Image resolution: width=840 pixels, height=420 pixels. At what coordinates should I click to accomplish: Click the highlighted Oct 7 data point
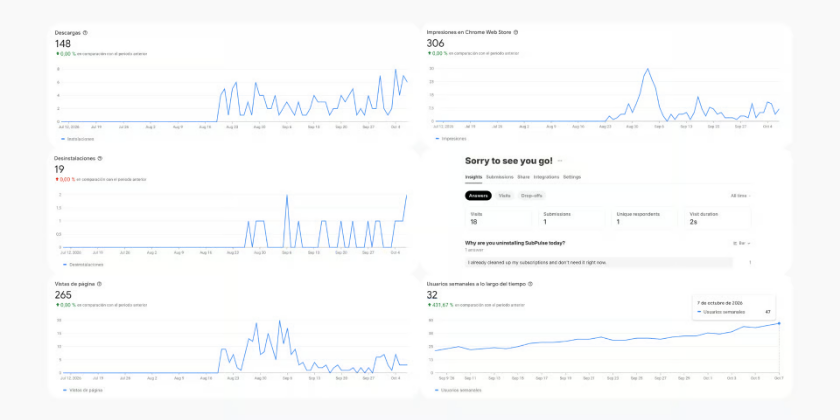(778, 323)
